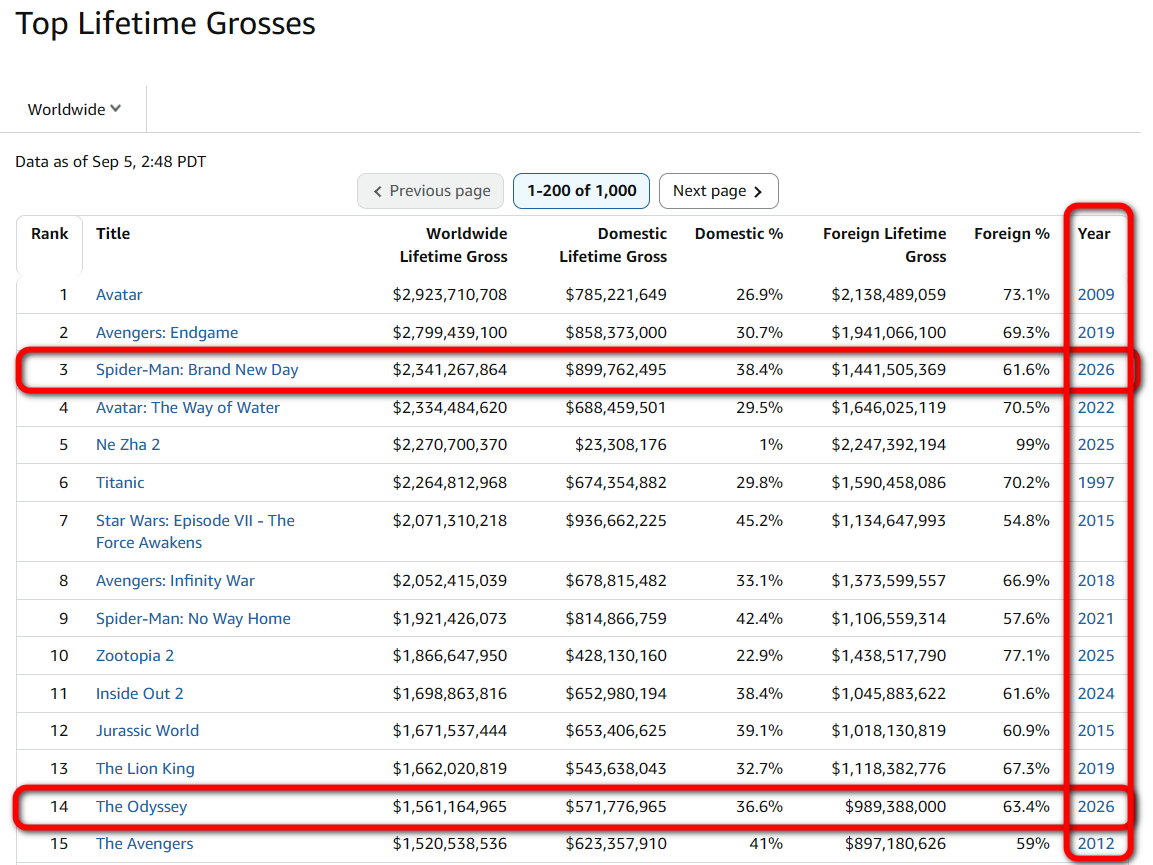
Task: Open the Ne Zha 2 link
Action: 128,445
